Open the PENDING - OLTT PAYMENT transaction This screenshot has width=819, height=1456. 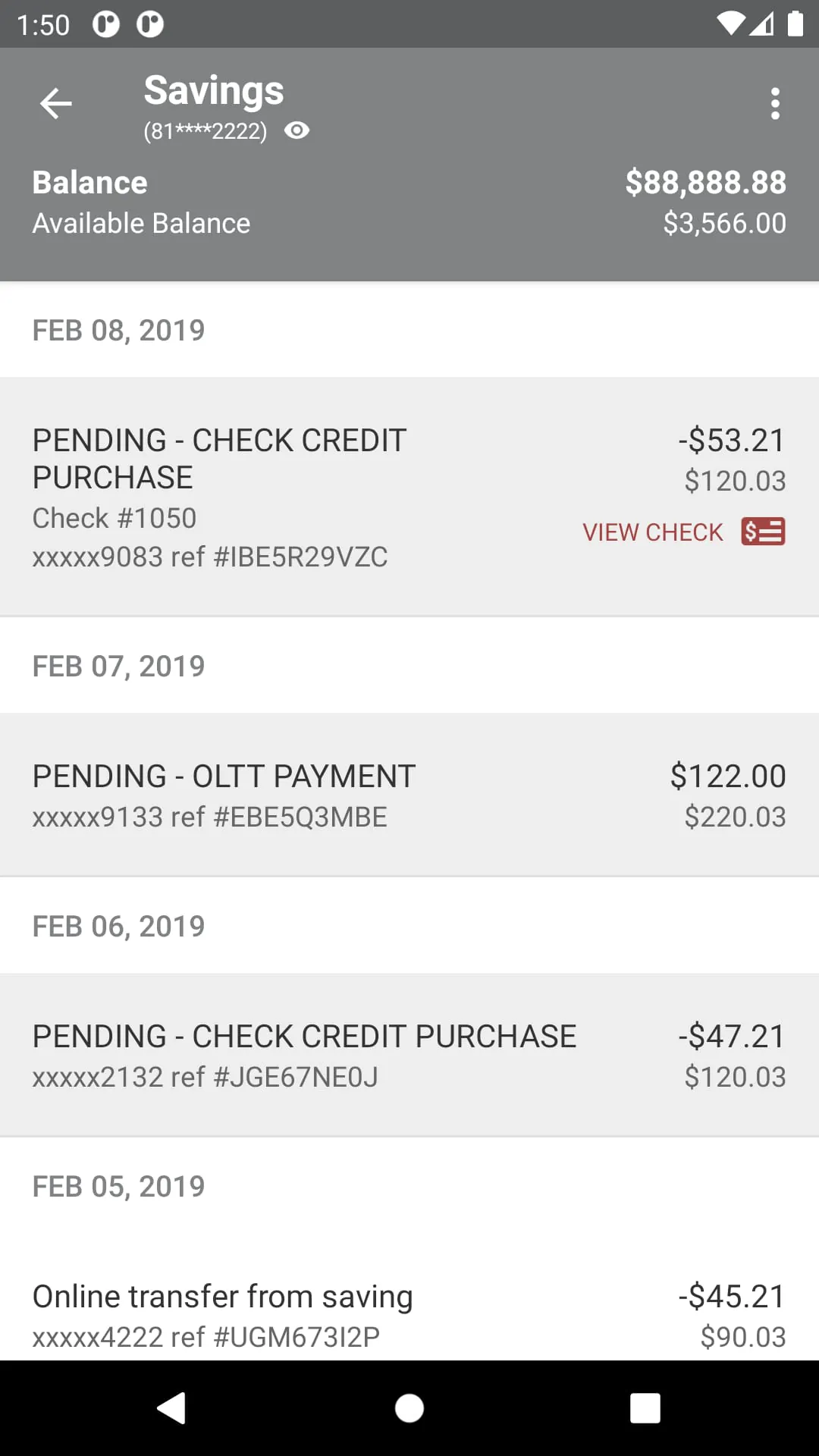pyautogui.click(x=409, y=795)
